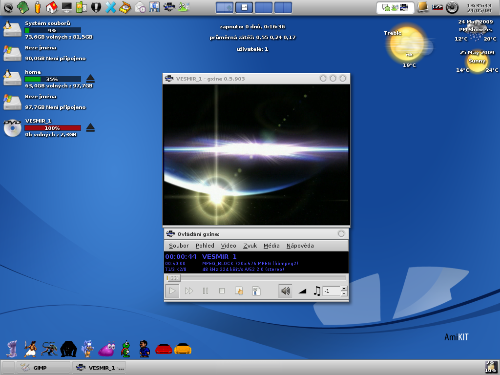Eject the home partition
The width and height of the screenshot is (500, 375).
point(90,79)
